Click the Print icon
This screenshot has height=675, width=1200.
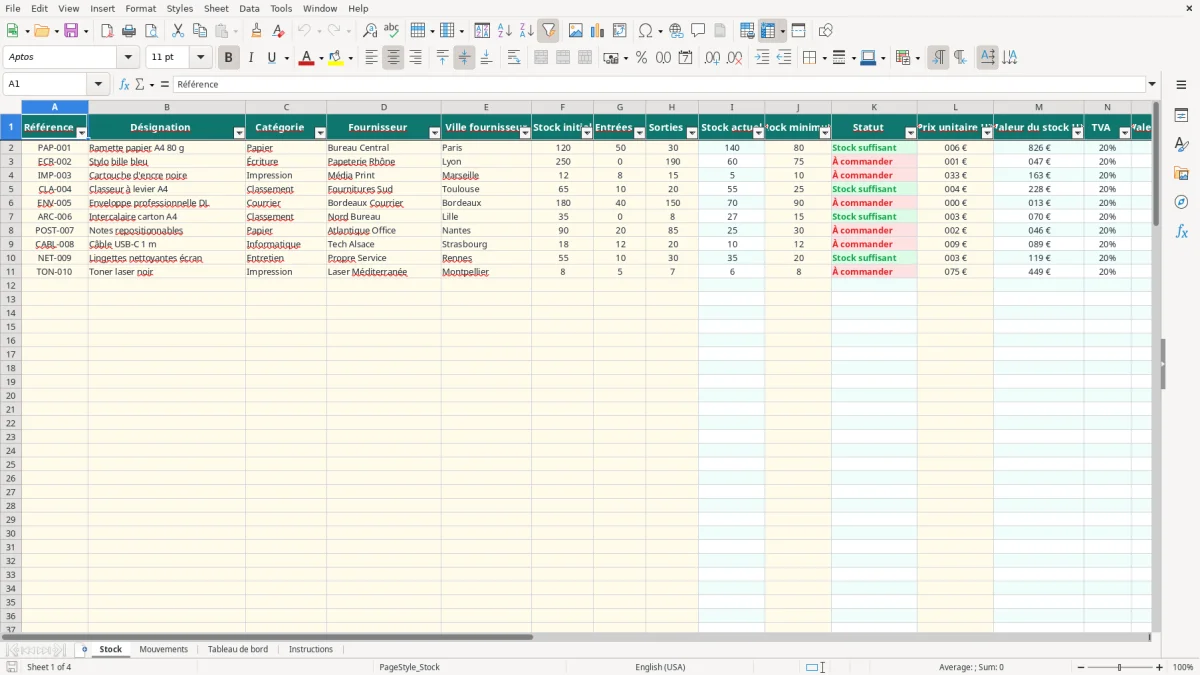[x=129, y=31]
